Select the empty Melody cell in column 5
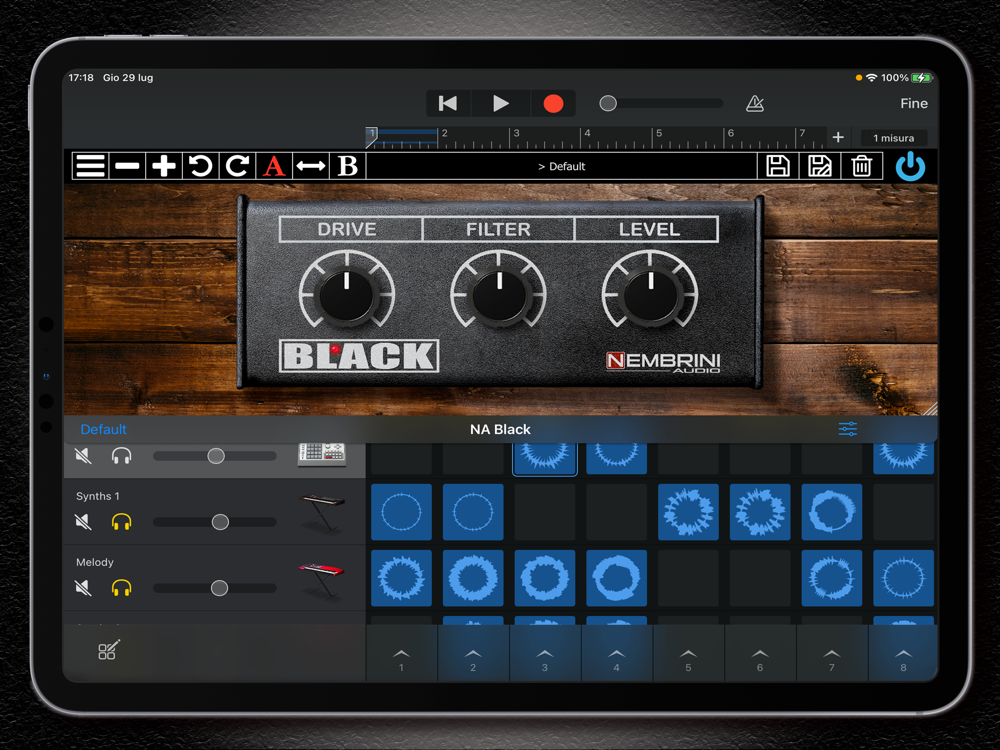1000x750 pixels. [688, 578]
